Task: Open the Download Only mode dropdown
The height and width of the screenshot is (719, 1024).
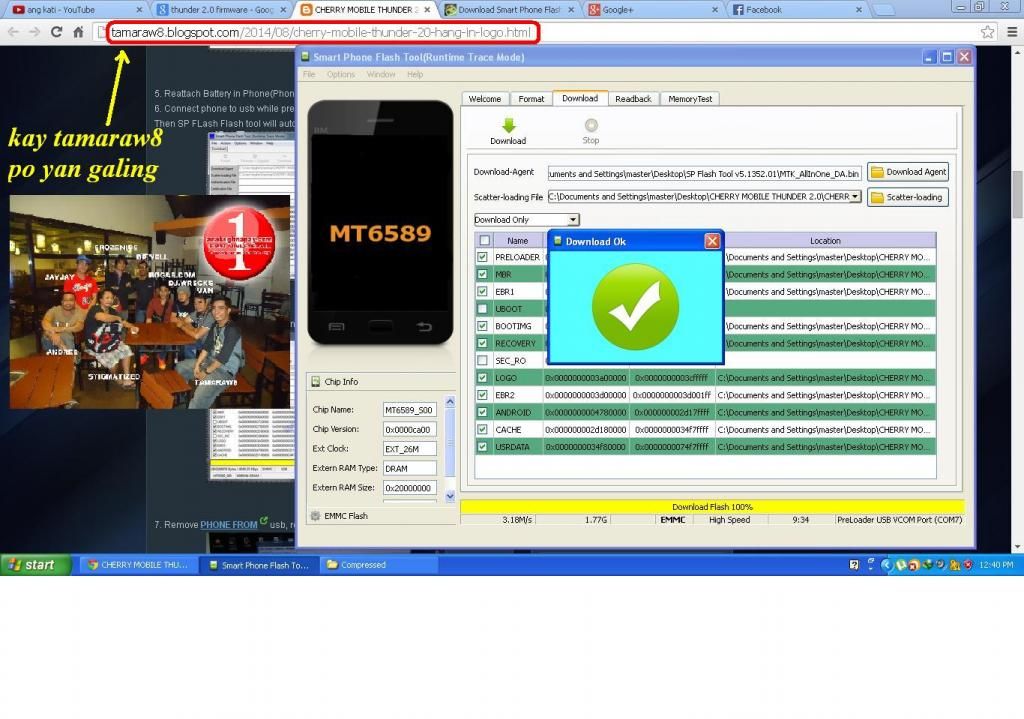Action: pyautogui.click(x=573, y=219)
